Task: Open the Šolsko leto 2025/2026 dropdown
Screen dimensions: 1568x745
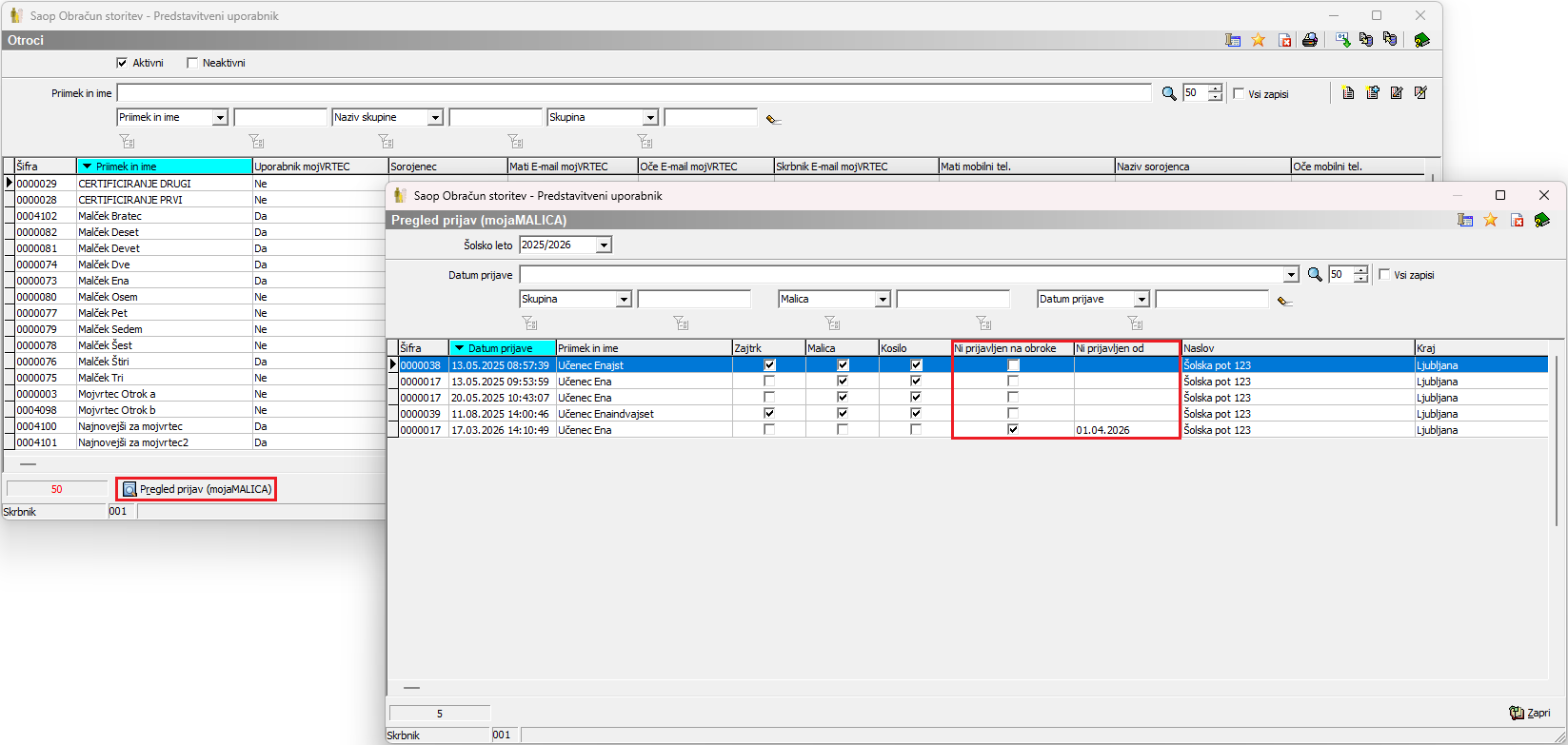Action: tap(604, 245)
